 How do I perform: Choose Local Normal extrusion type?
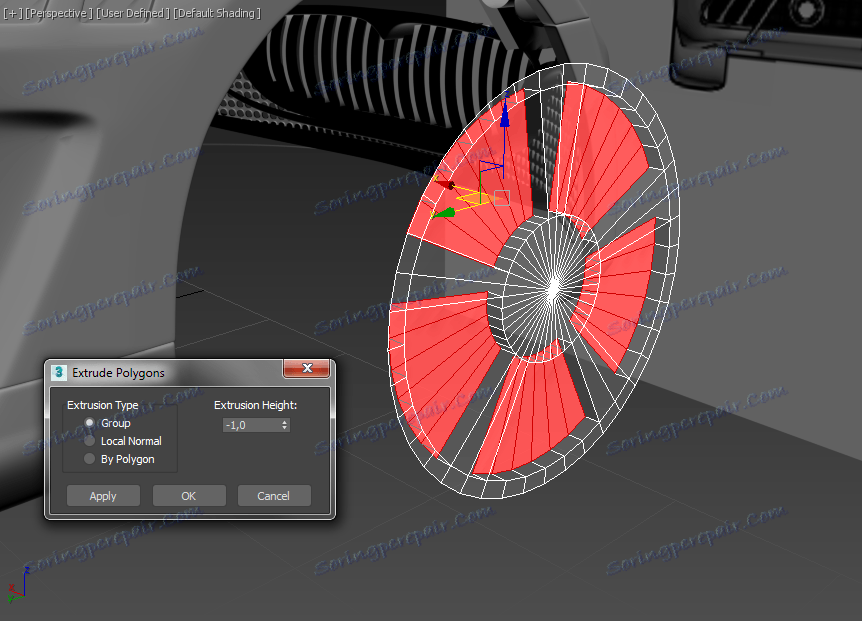[x=90, y=441]
